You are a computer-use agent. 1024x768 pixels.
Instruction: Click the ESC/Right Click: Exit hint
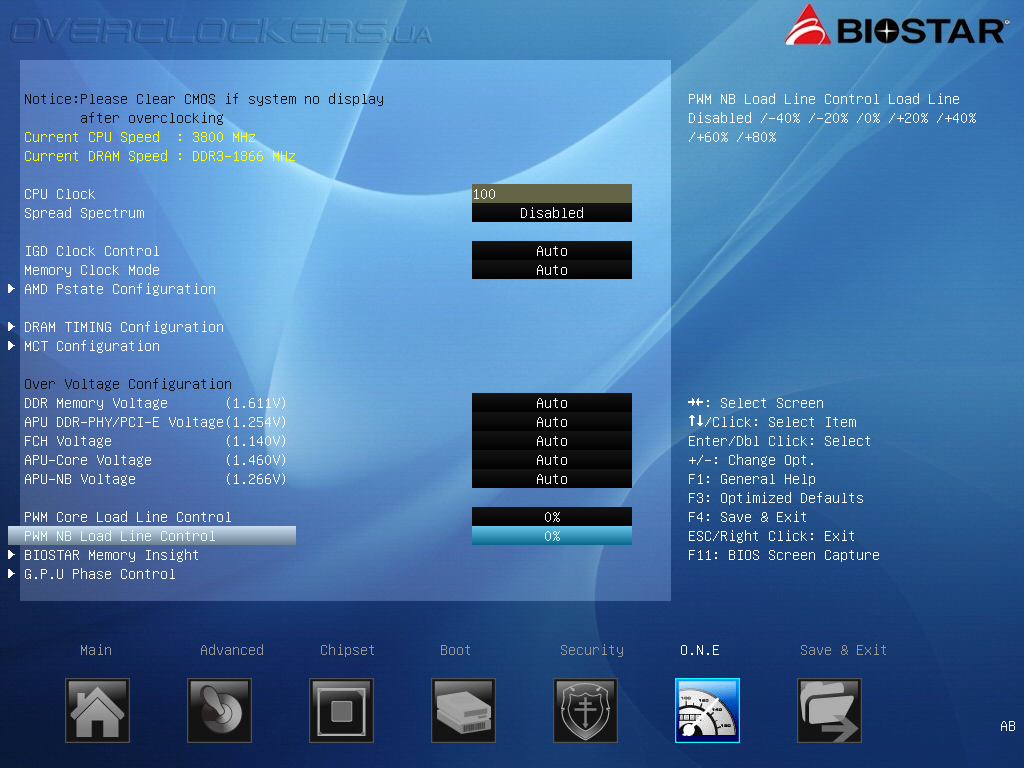click(771, 536)
